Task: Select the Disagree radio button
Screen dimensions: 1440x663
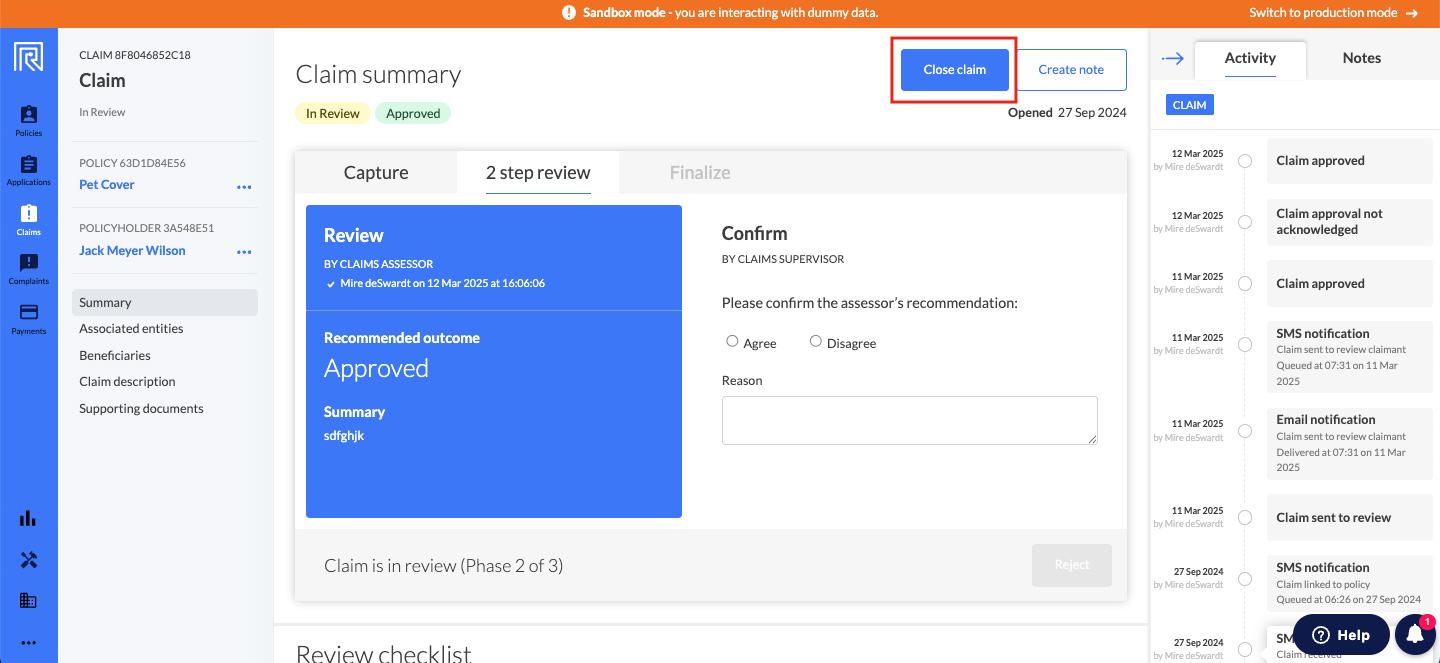Action: tap(816, 342)
